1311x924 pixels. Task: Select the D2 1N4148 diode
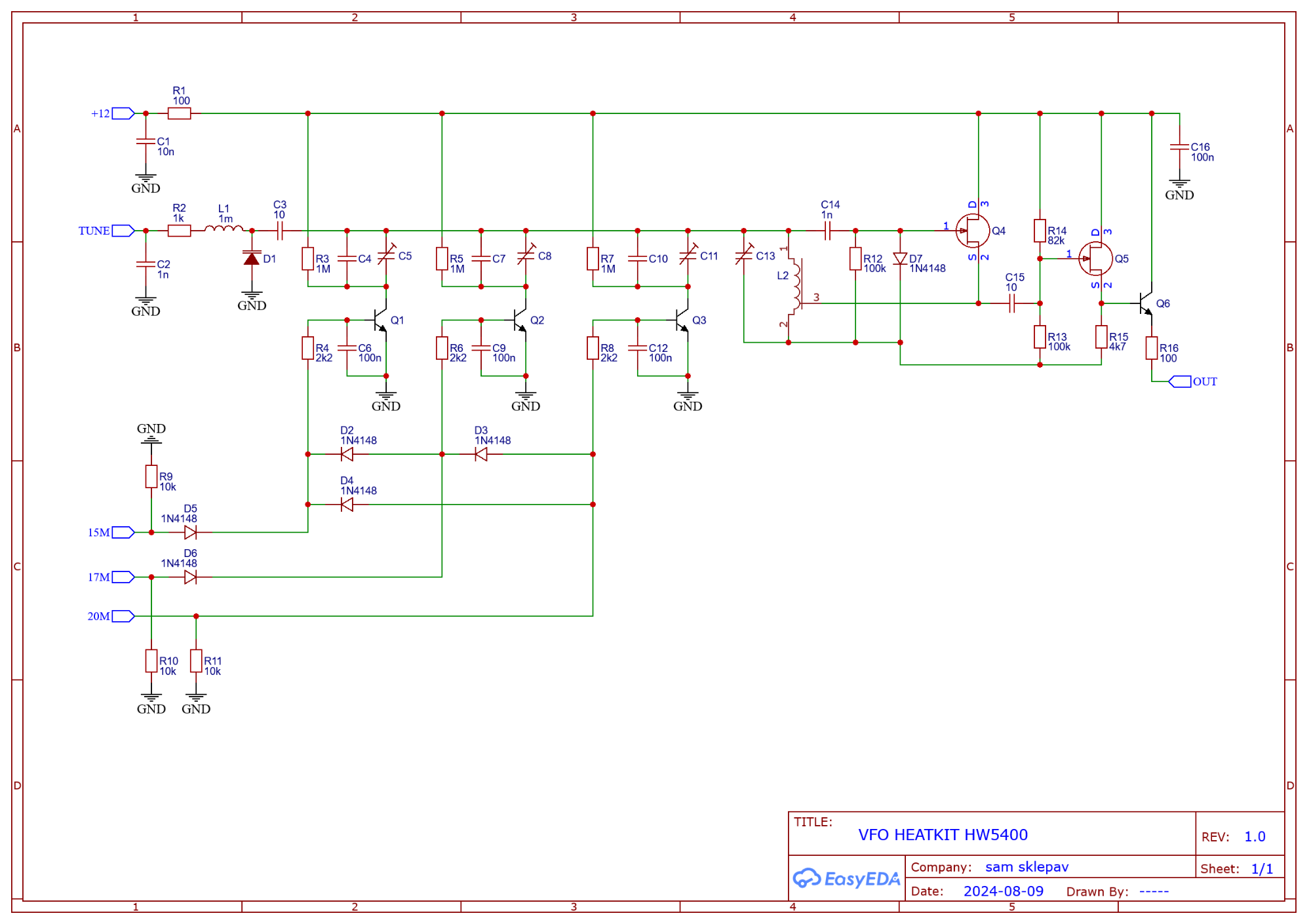point(347,455)
